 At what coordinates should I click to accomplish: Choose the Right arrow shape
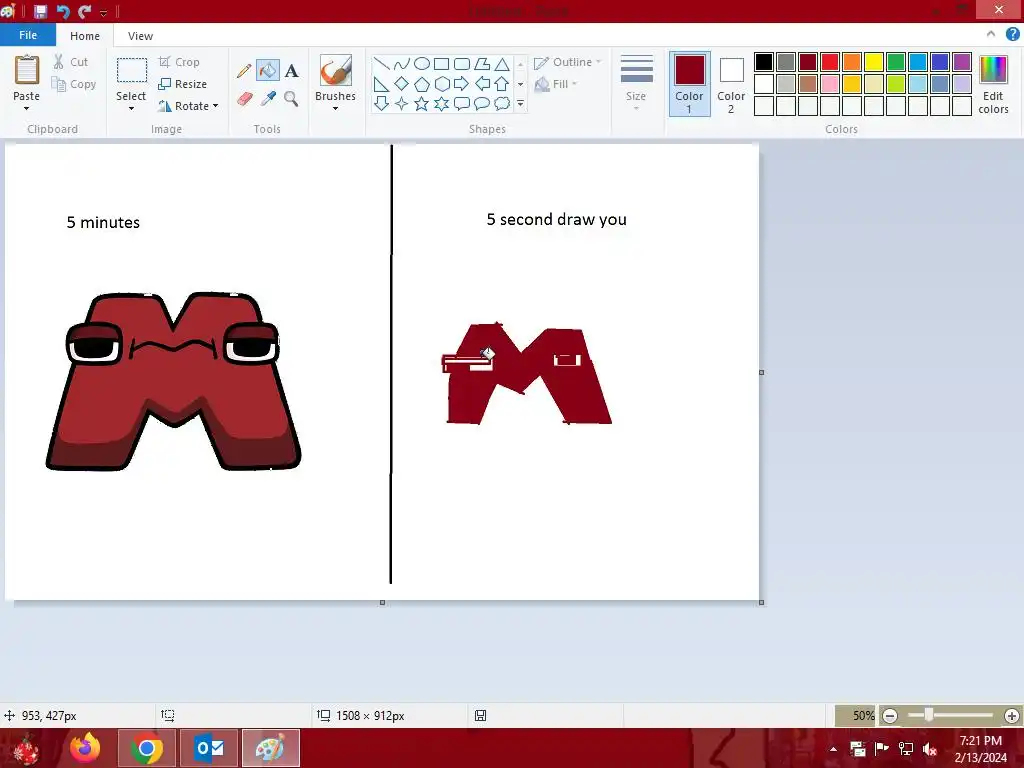click(x=462, y=84)
